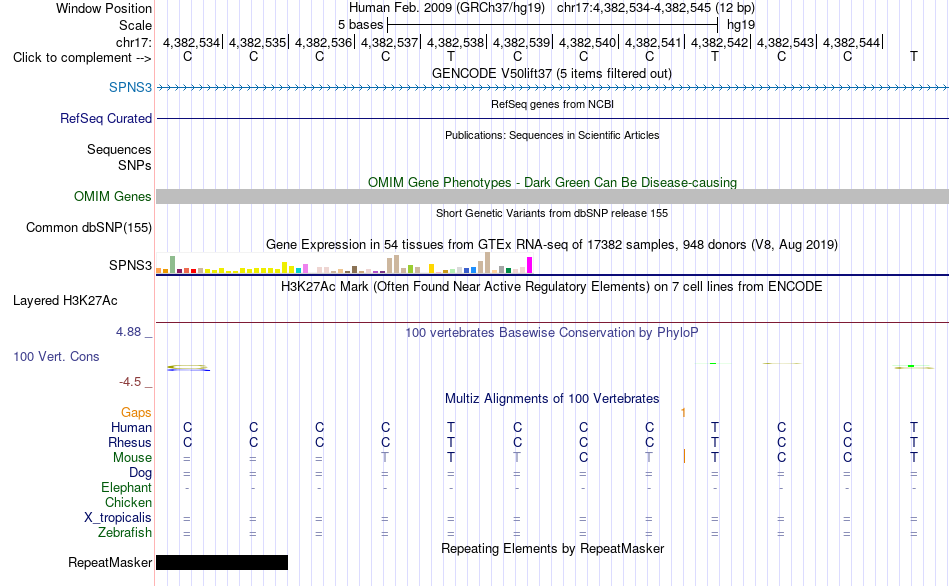This screenshot has height=586, width=950.
Task: Click the black SPNS3 label beside GTEx bars
Action: coord(130,265)
